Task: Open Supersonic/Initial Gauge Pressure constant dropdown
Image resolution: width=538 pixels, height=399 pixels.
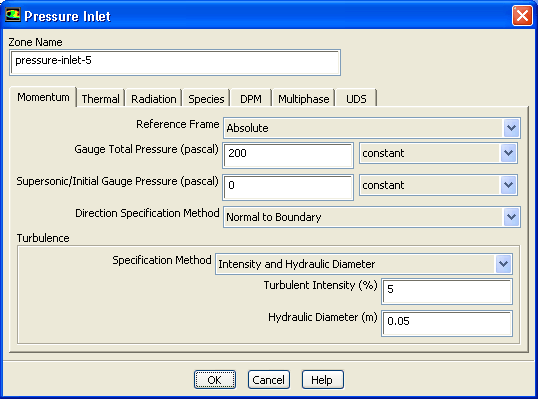Action: pyautogui.click(x=438, y=185)
